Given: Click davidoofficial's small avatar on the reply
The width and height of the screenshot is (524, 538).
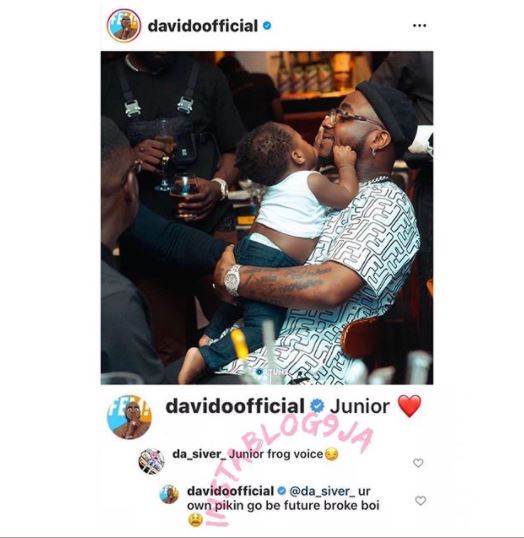Looking at the screenshot, I should 169,494.
